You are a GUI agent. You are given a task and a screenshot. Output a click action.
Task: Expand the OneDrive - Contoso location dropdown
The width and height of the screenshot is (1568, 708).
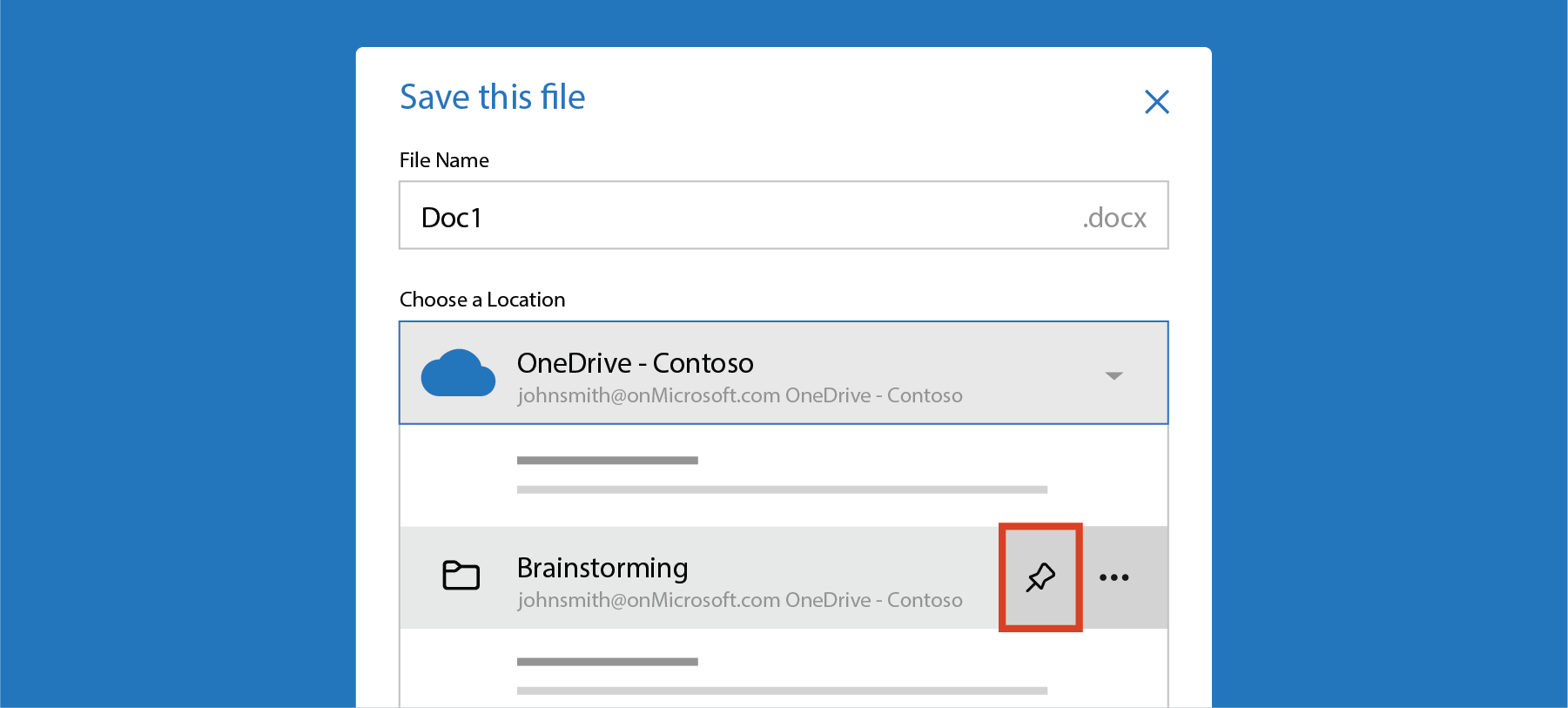[x=1114, y=375]
